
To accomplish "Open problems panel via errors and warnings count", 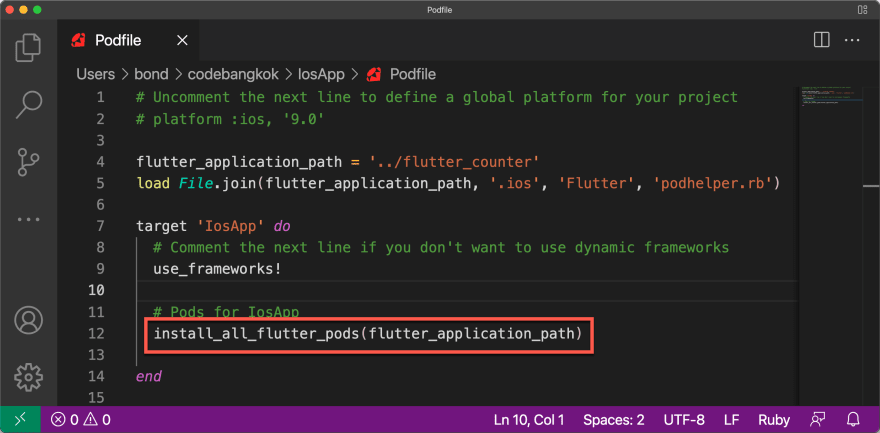I will (x=81, y=420).
